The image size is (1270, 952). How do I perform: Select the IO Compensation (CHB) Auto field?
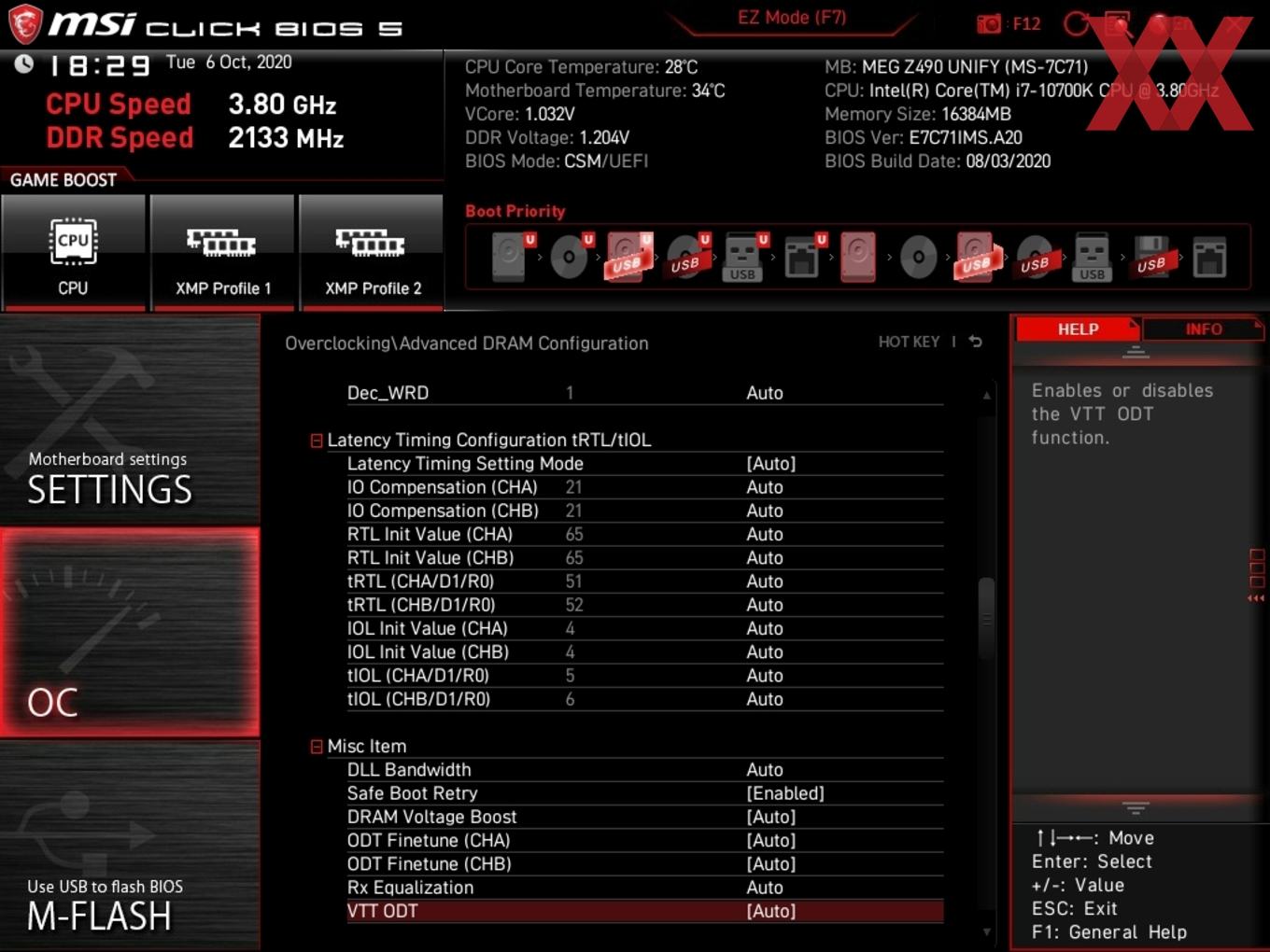764,511
